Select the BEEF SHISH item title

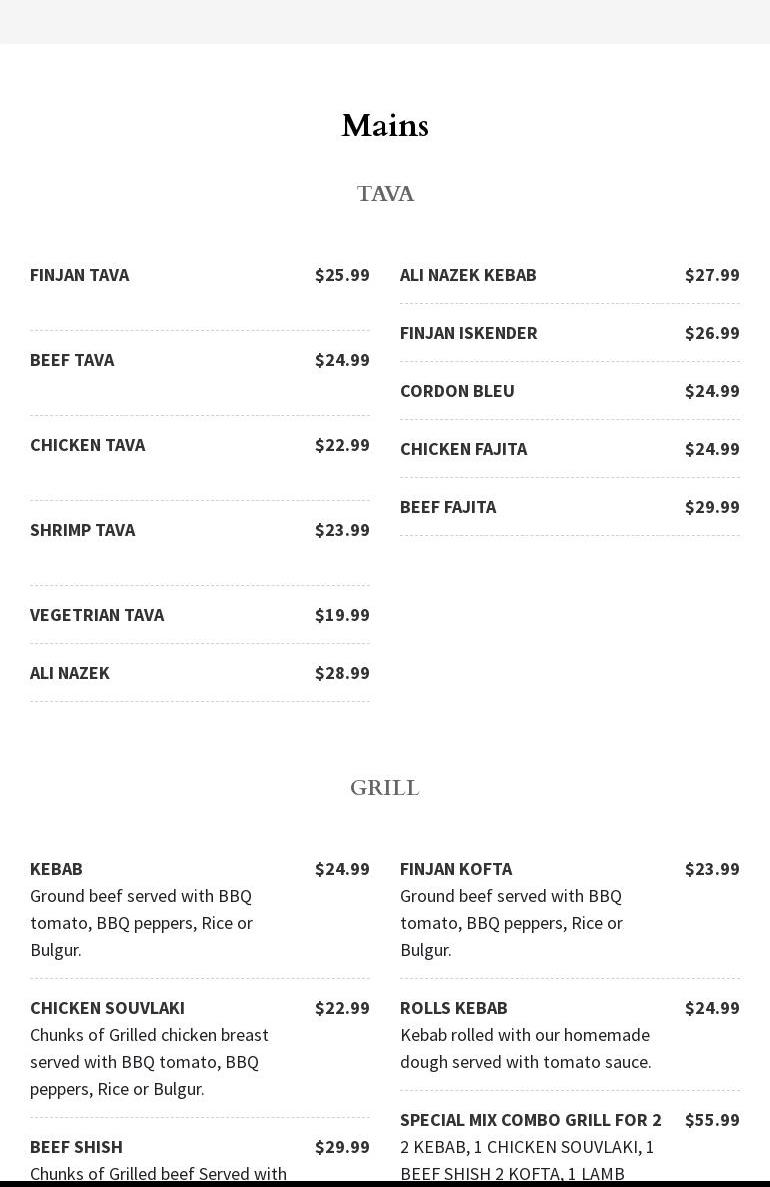pyautogui.click(x=76, y=1147)
